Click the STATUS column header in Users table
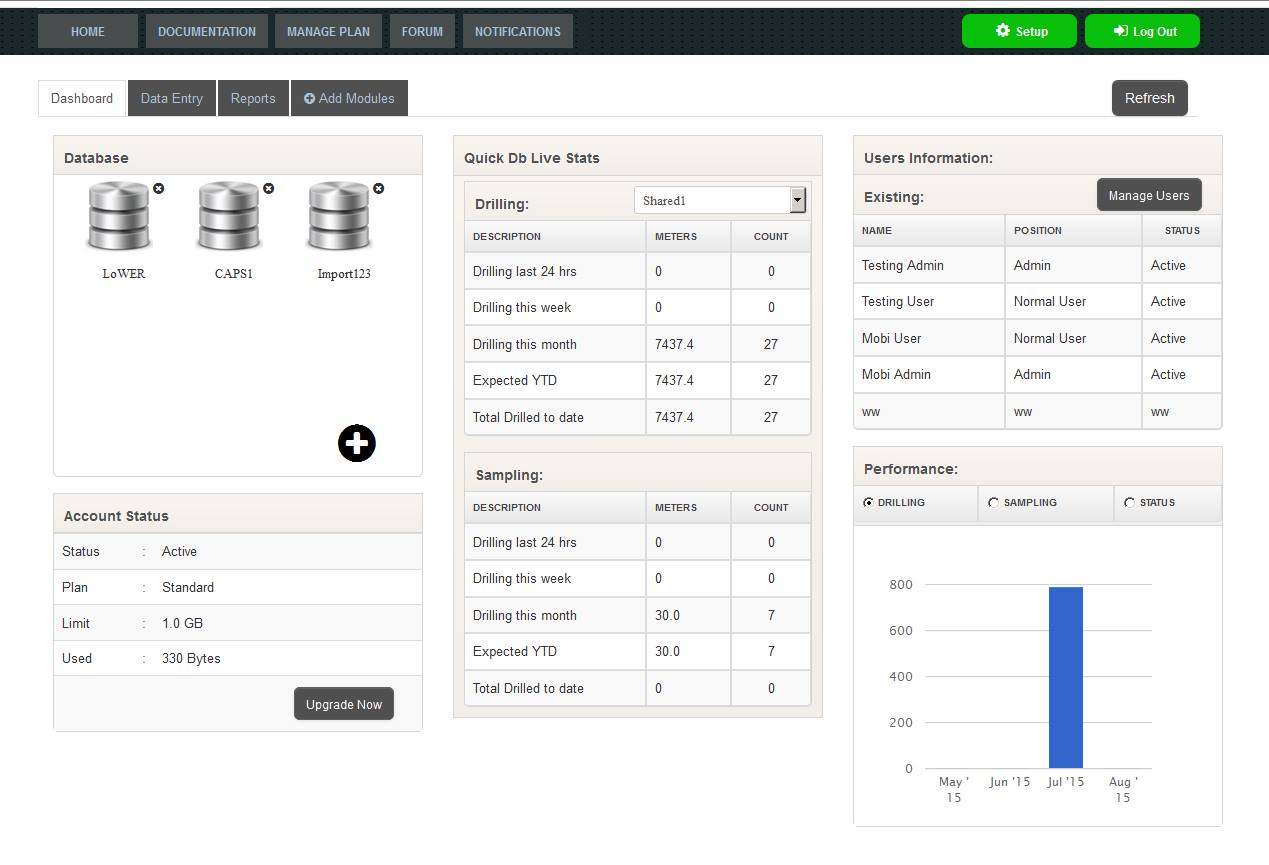The image size is (1269, 865). (x=1182, y=230)
